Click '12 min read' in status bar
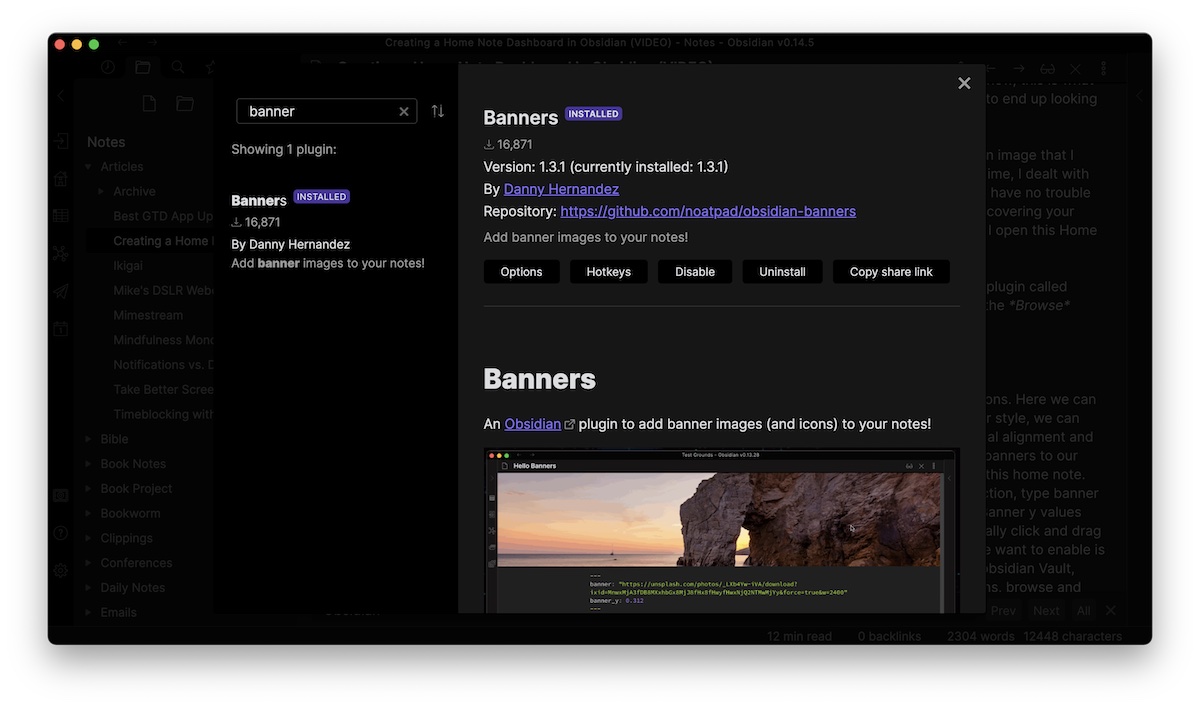The height and width of the screenshot is (708, 1200). tap(799, 636)
